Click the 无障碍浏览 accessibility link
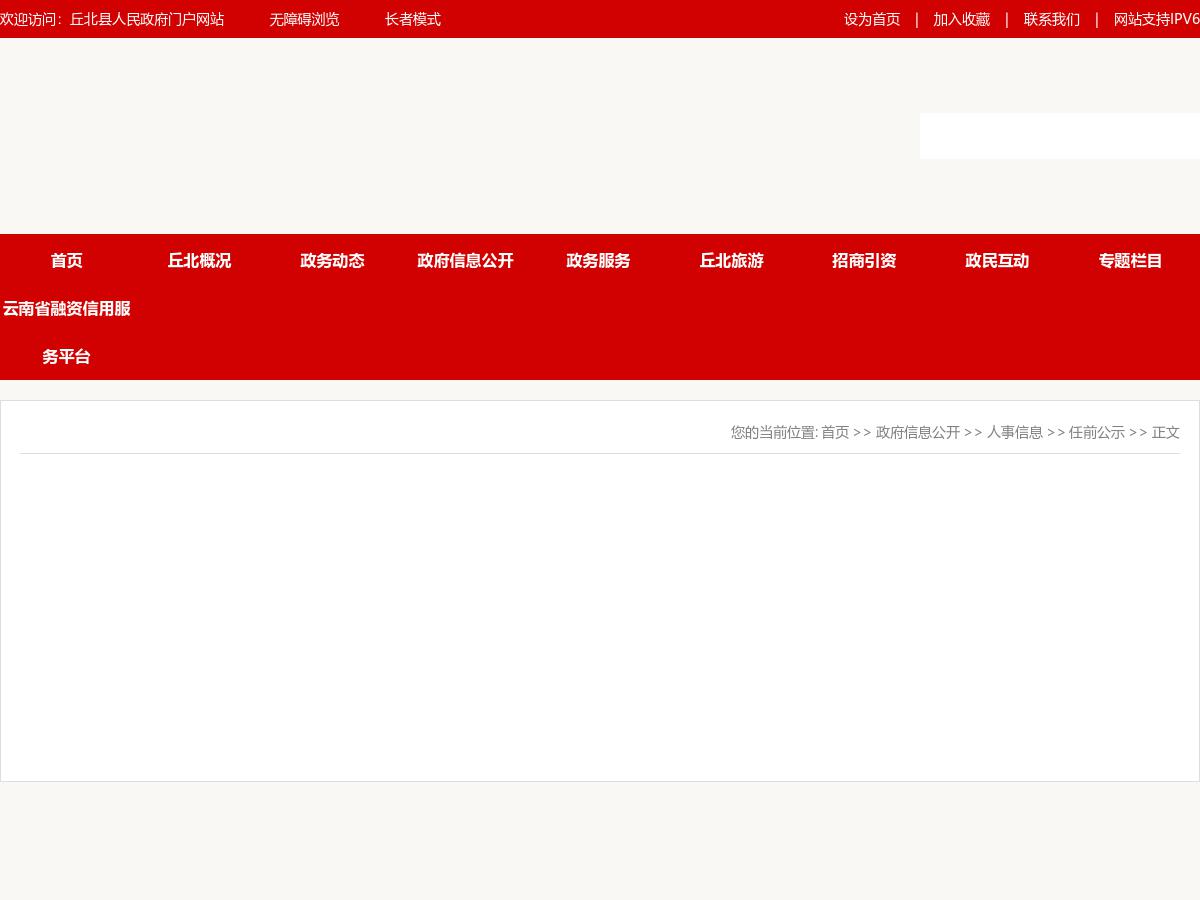 click(x=304, y=19)
